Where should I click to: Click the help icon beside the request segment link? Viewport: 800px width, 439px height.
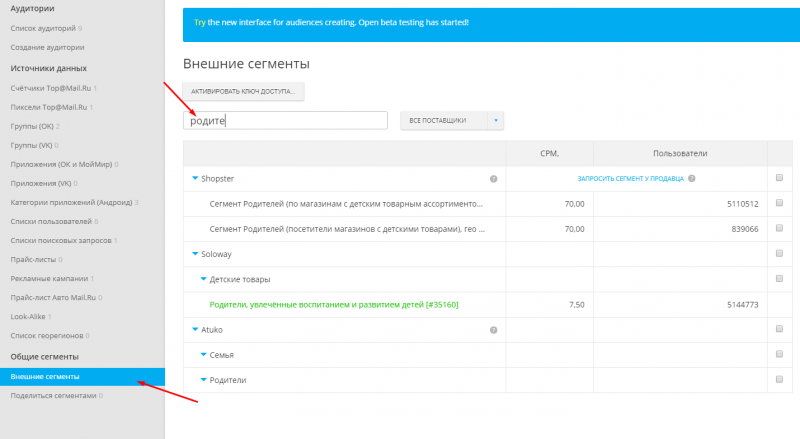pos(691,178)
